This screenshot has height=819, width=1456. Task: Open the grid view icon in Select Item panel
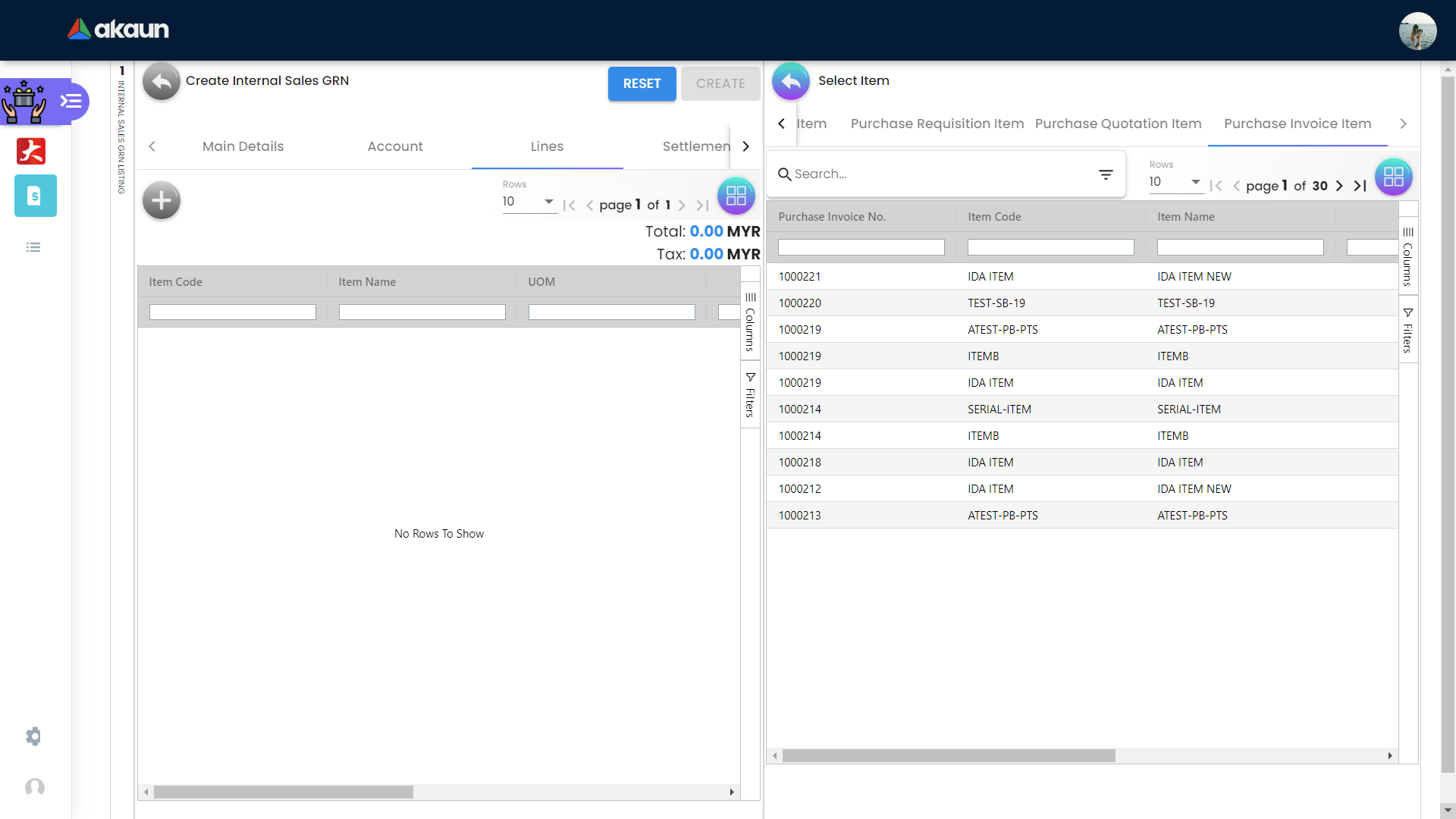1393,177
